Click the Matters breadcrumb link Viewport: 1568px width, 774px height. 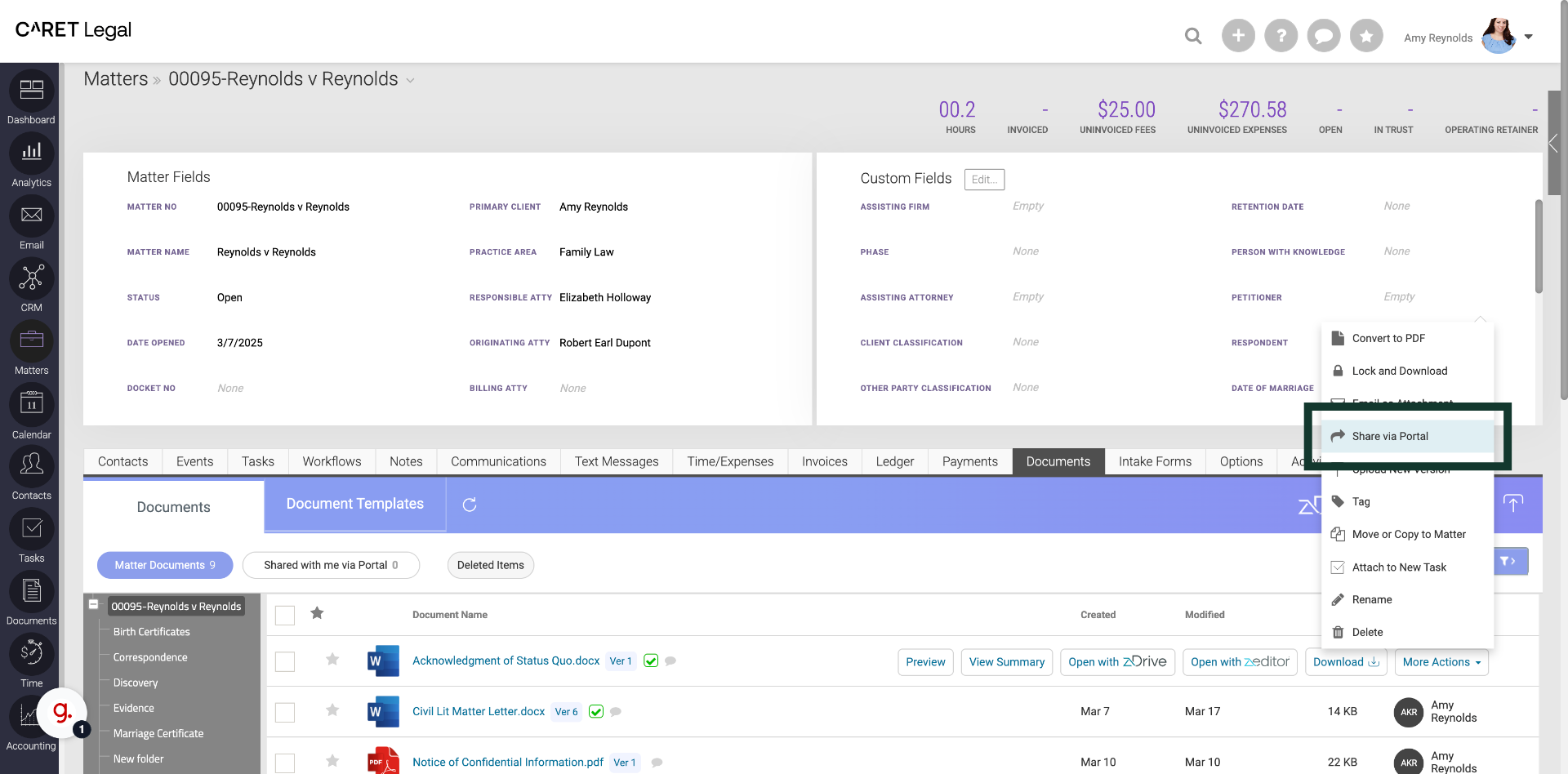[x=116, y=79]
